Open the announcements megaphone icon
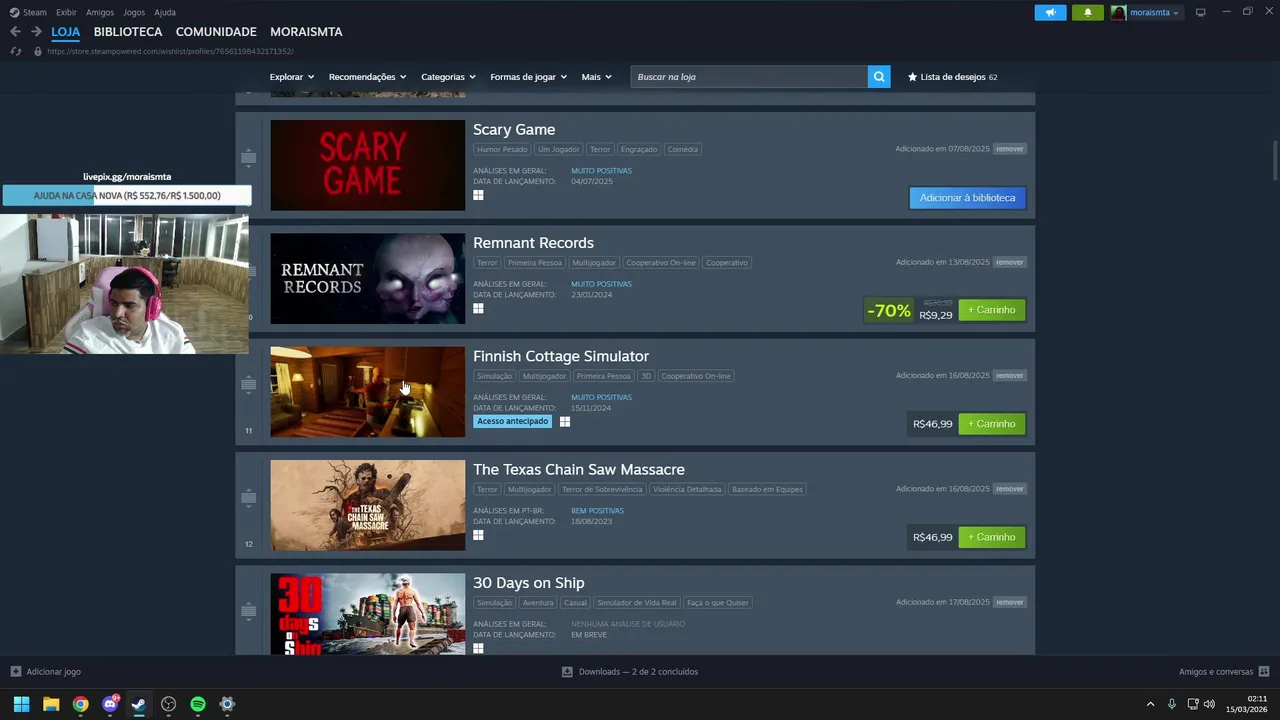 pos(1050,12)
